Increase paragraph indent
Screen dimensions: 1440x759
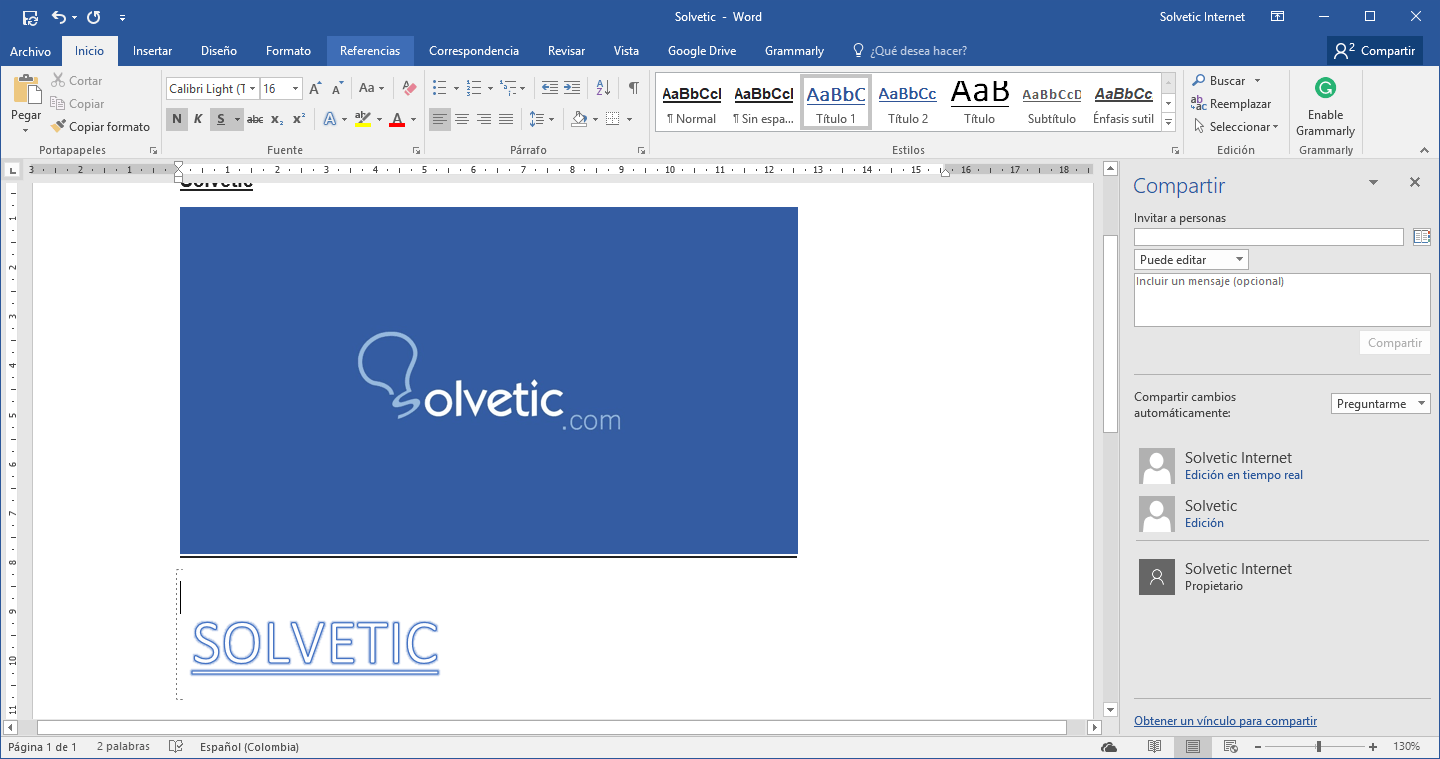pyautogui.click(x=572, y=88)
